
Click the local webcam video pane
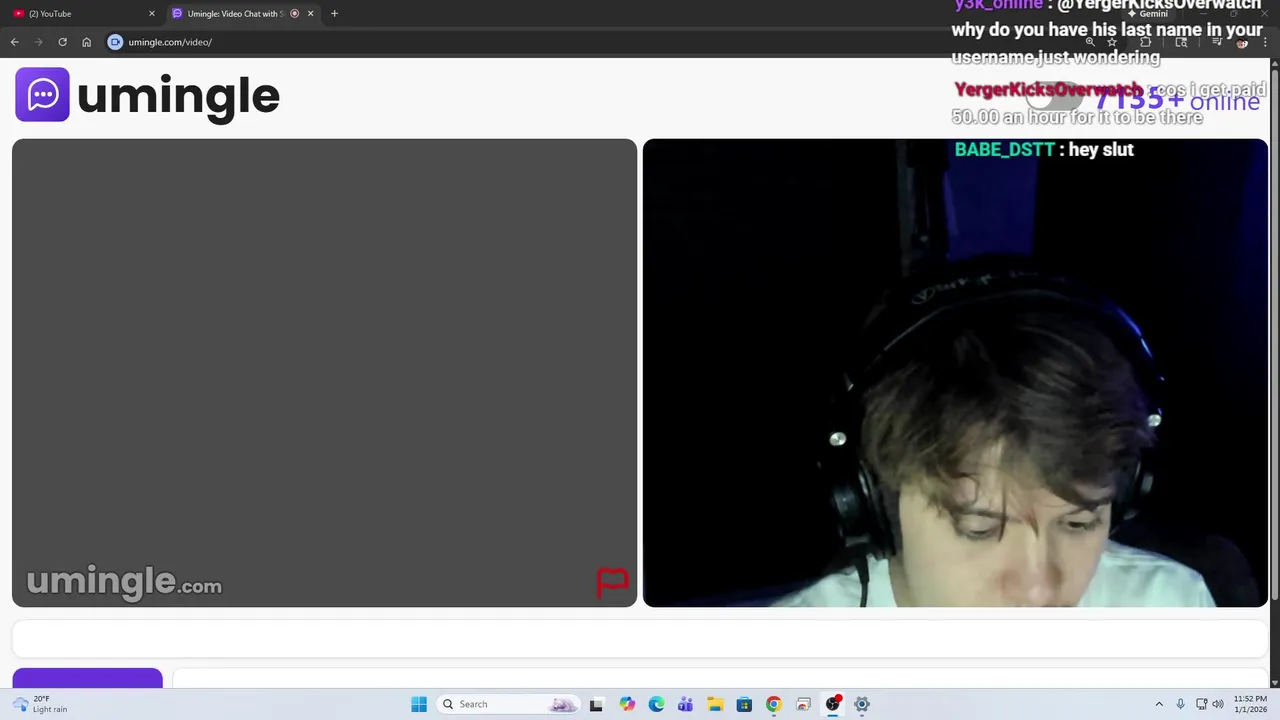(x=955, y=372)
